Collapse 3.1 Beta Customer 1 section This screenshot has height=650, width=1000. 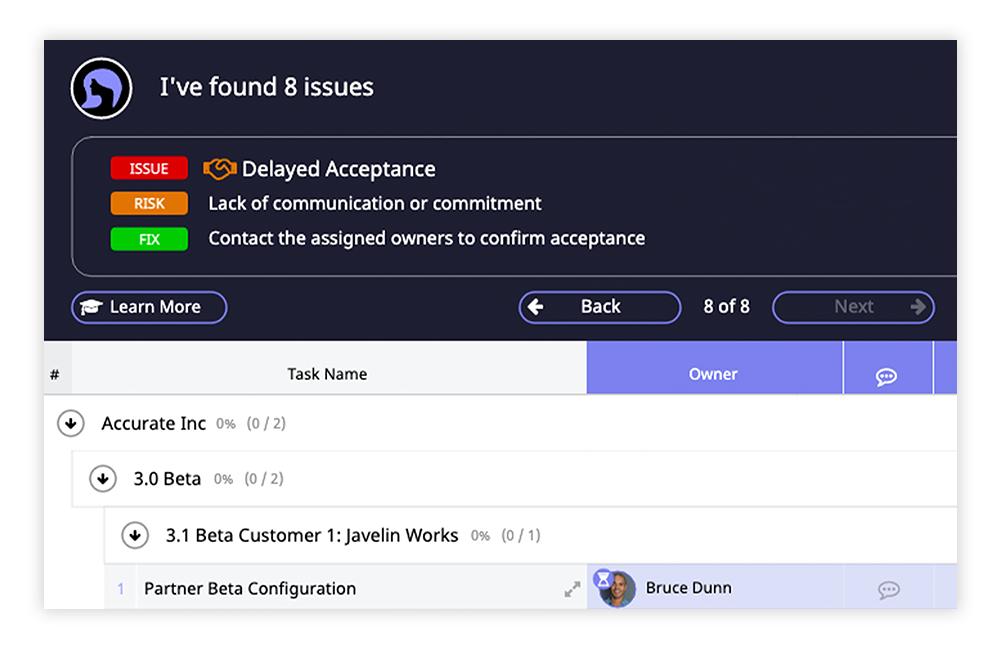pos(135,535)
